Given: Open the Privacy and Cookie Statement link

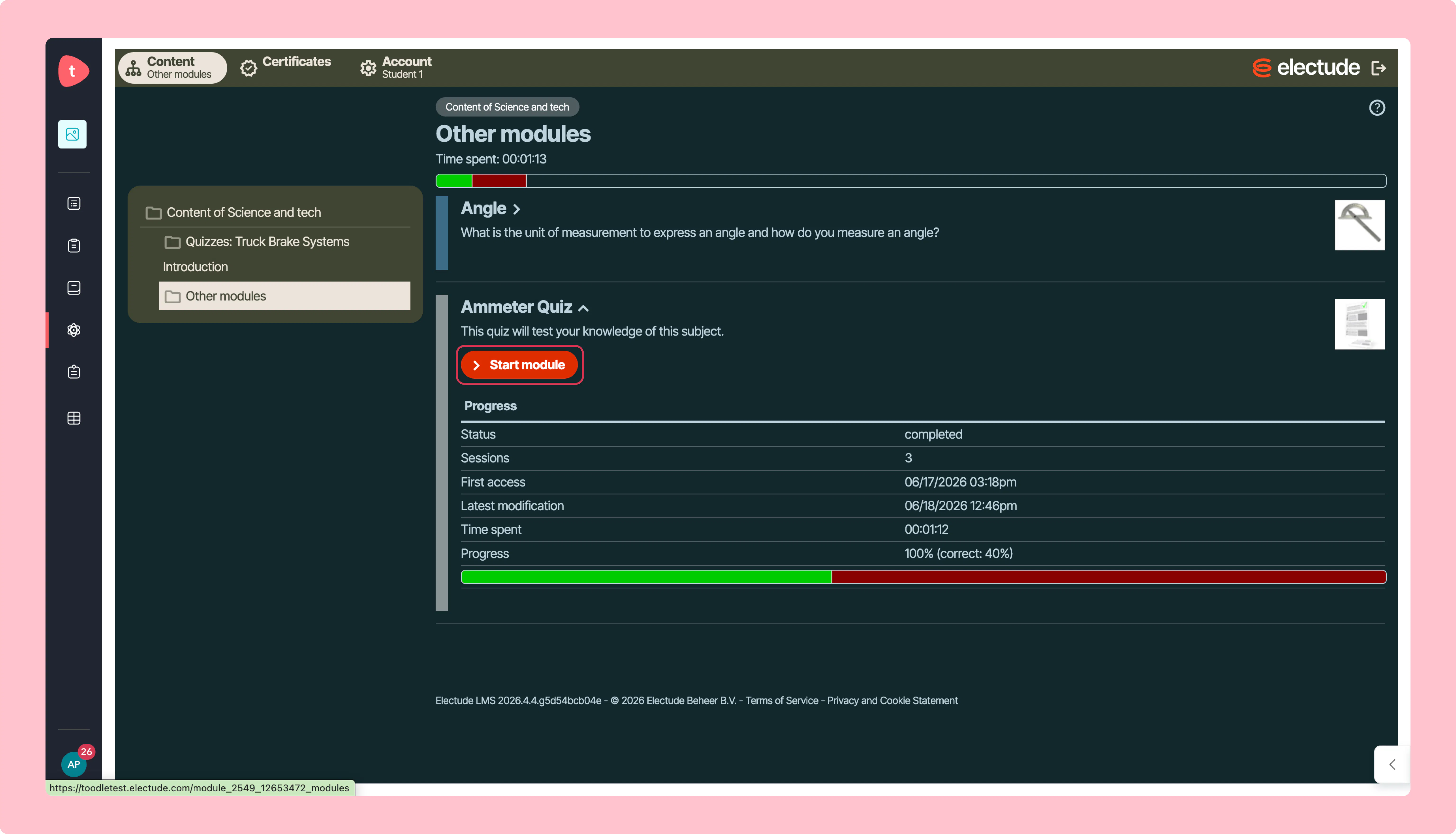Looking at the screenshot, I should tap(892, 701).
